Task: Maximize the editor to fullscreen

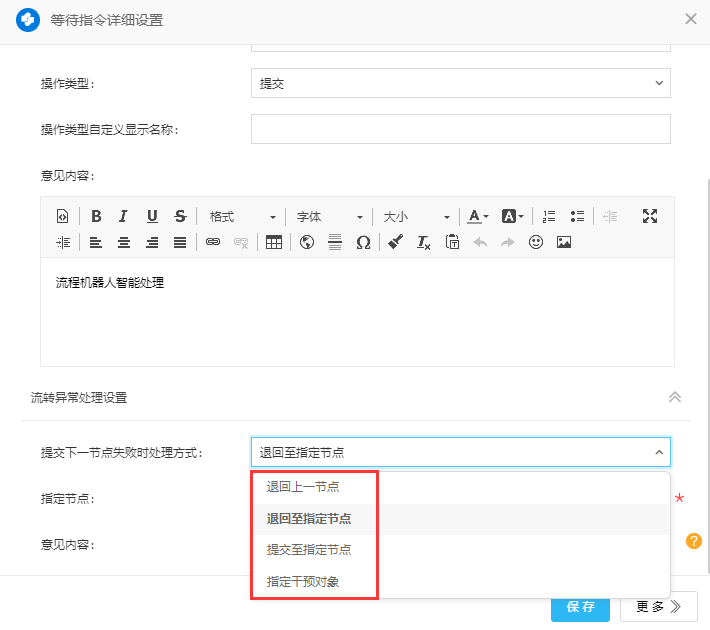Action: (x=650, y=216)
